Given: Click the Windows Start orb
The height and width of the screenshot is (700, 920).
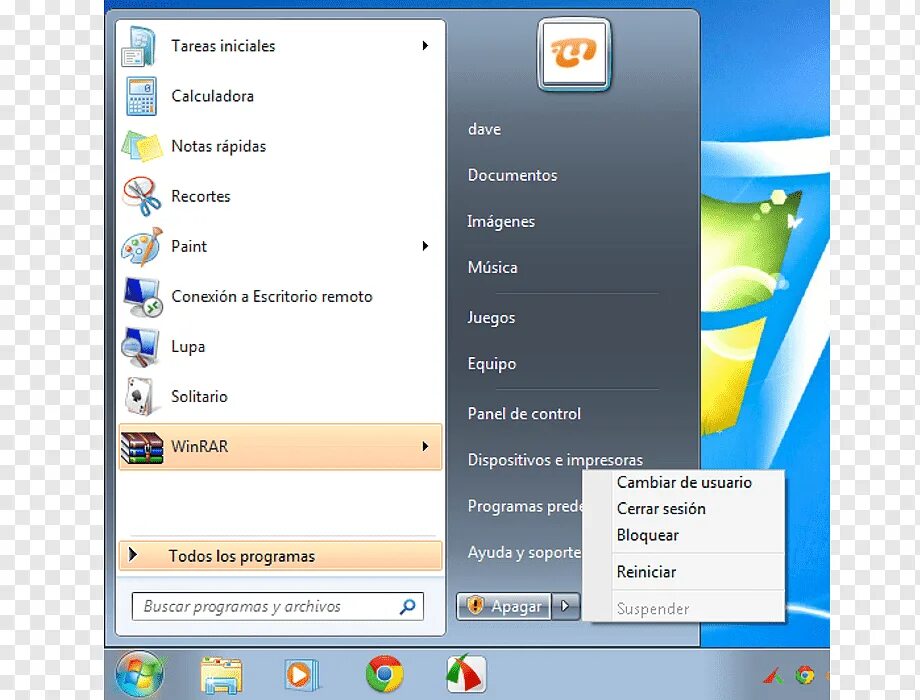Looking at the screenshot, I should tap(139, 674).
